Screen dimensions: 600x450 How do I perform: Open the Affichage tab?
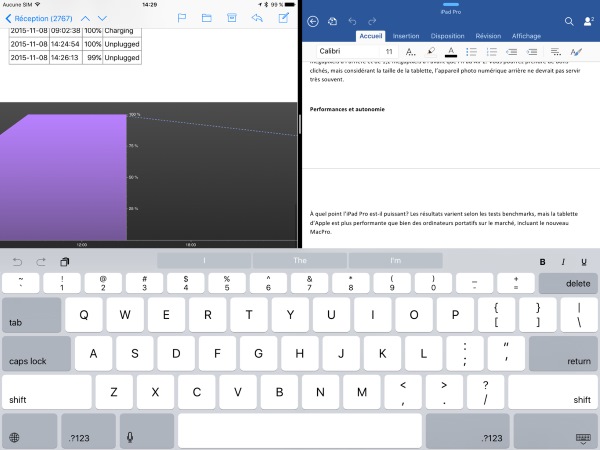[x=527, y=36]
